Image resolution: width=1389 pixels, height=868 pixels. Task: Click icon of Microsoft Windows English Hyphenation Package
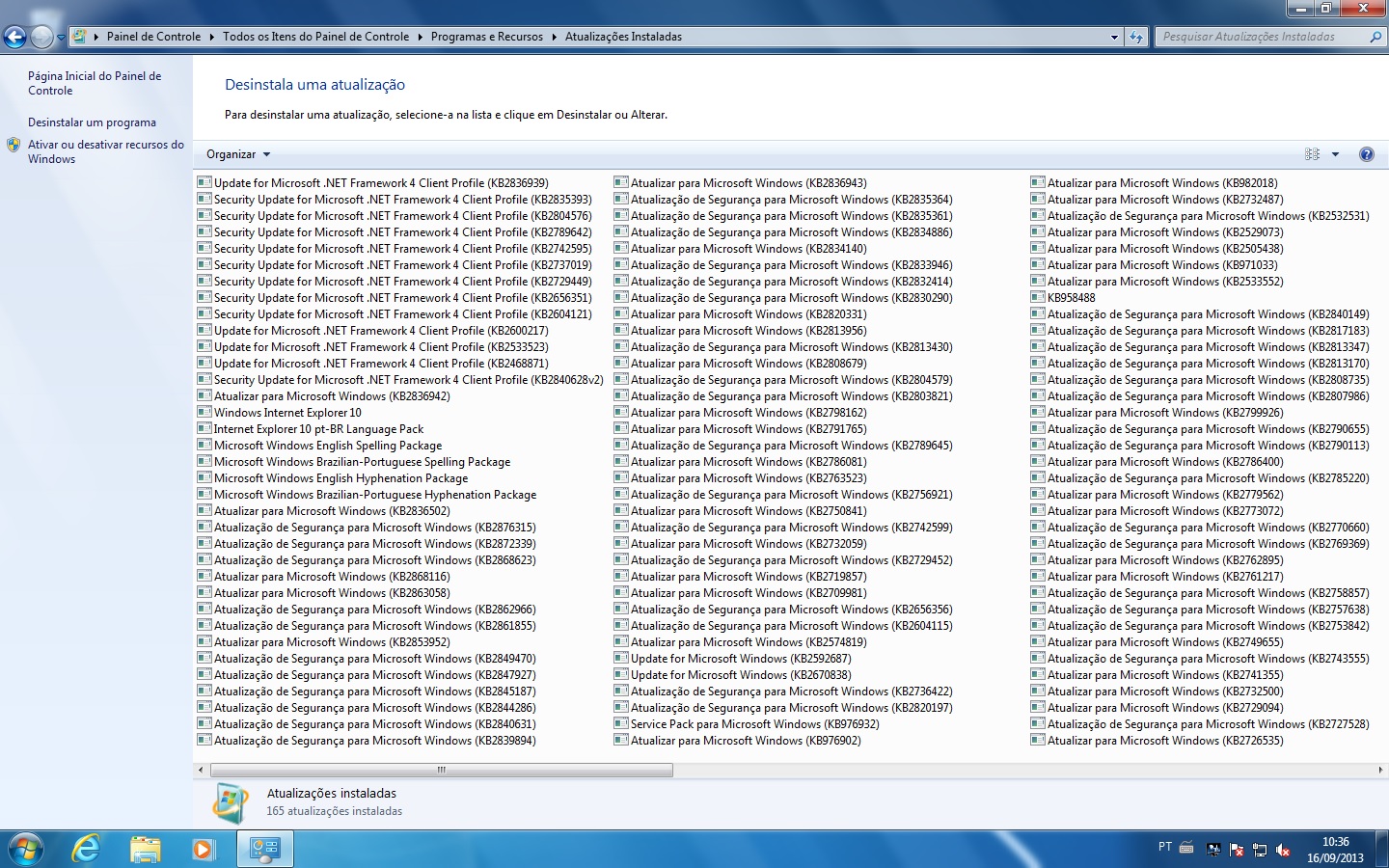click(204, 477)
